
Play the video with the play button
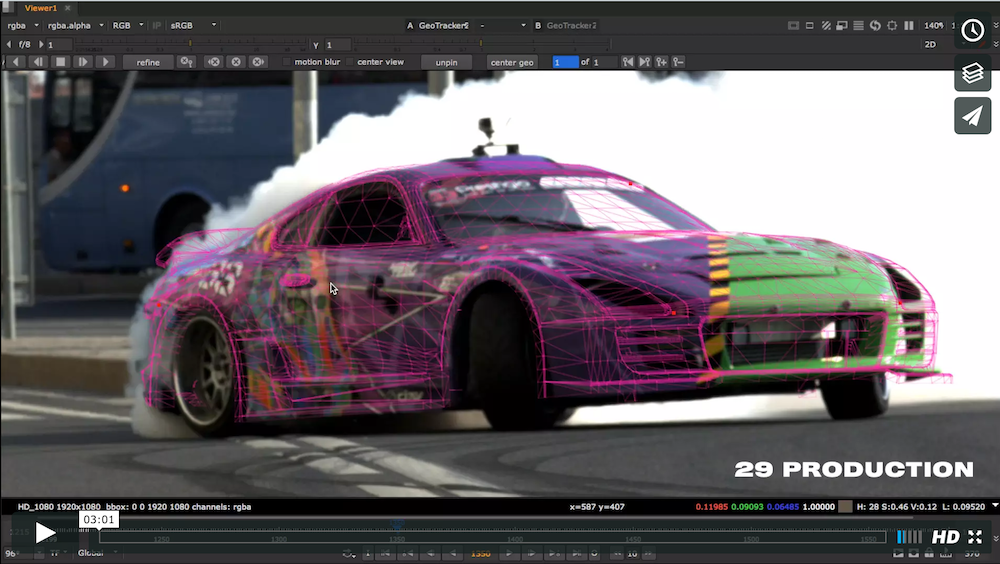[46, 533]
